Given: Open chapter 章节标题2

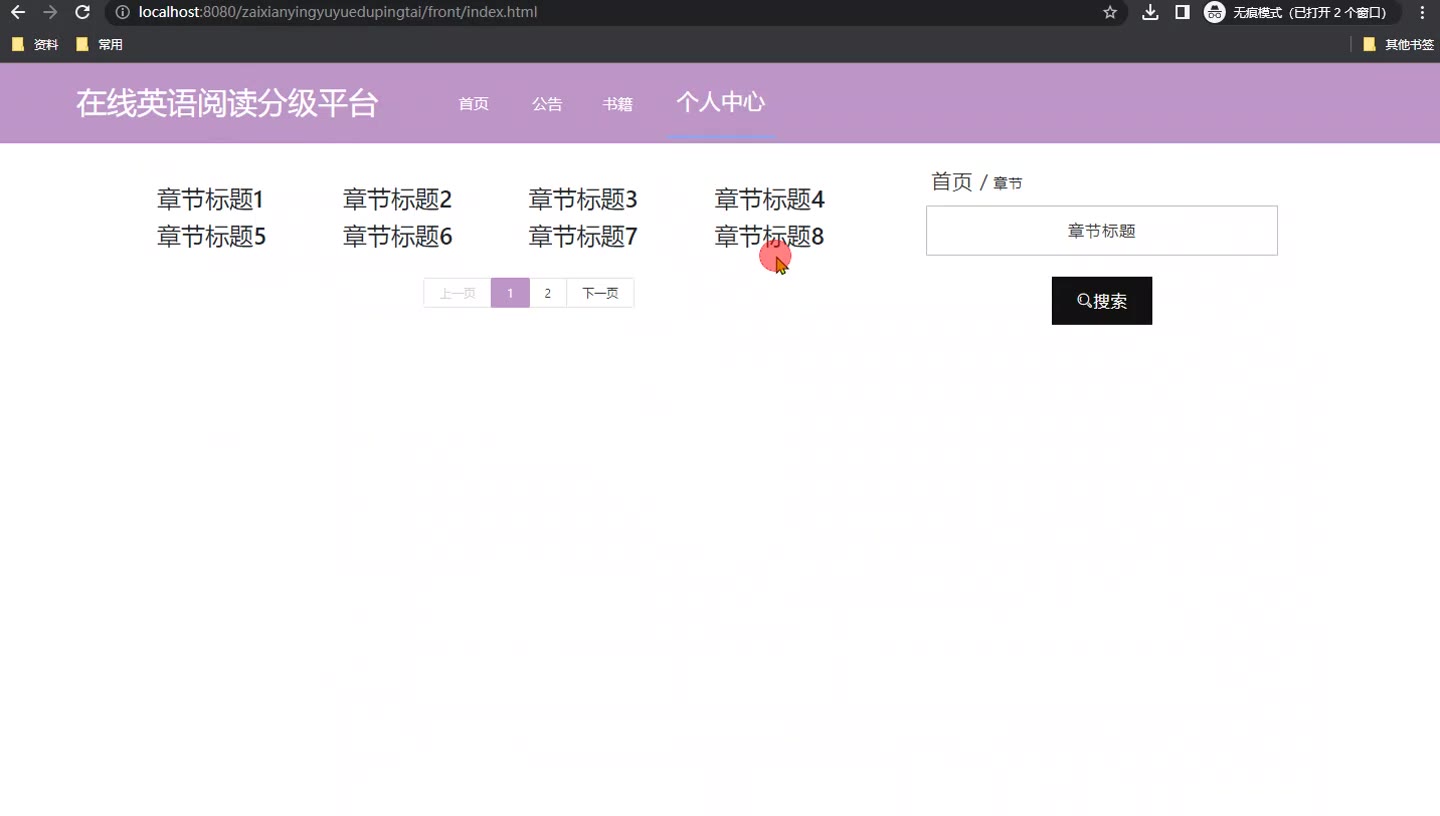Looking at the screenshot, I should tap(397, 200).
